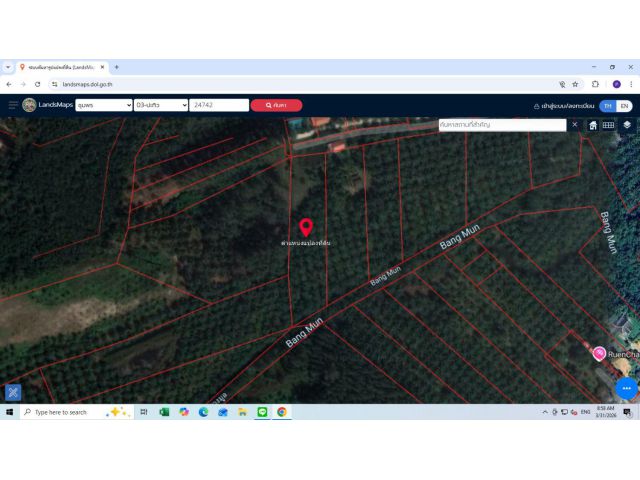
Task: Focus the parcel number field 24742
Action: coord(219,105)
